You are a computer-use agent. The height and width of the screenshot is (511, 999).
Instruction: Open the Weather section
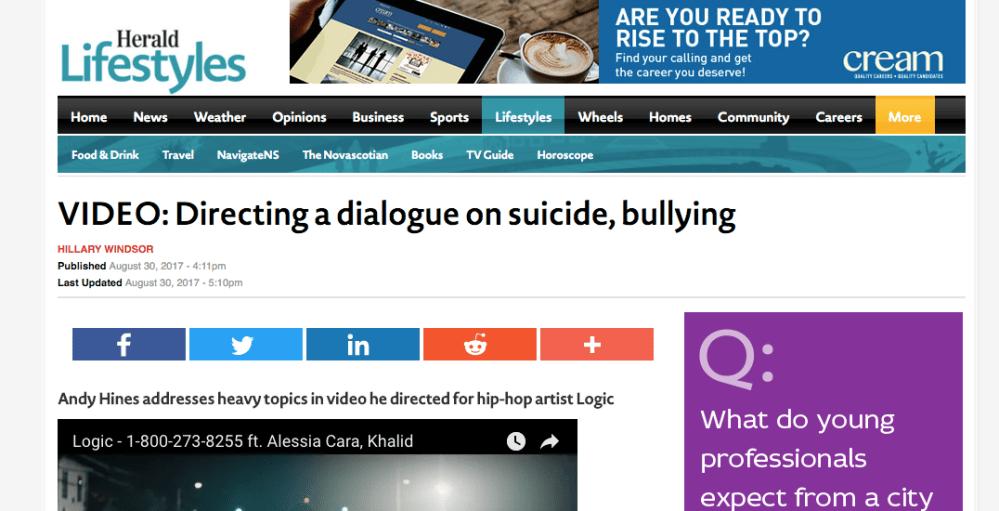point(219,117)
